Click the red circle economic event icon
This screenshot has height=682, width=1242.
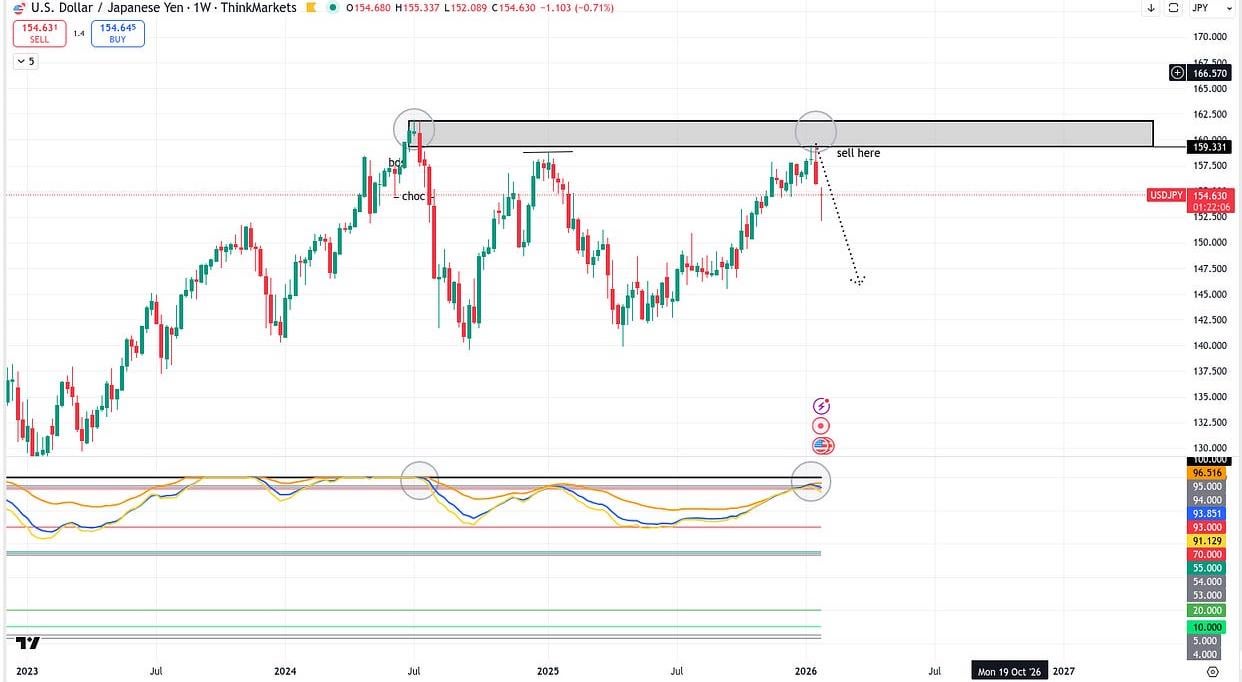(x=822, y=426)
